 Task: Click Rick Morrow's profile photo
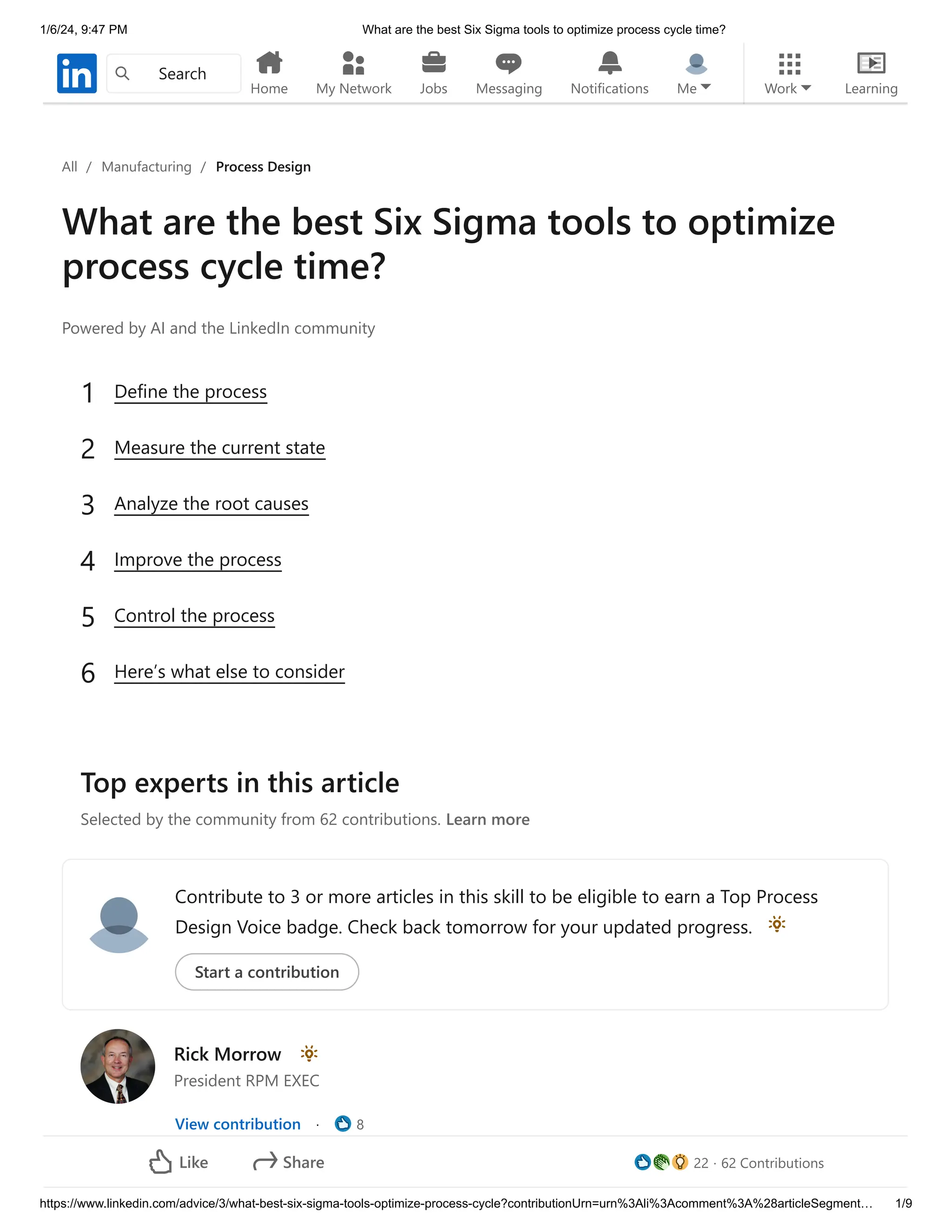click(x=118, y=1066)
